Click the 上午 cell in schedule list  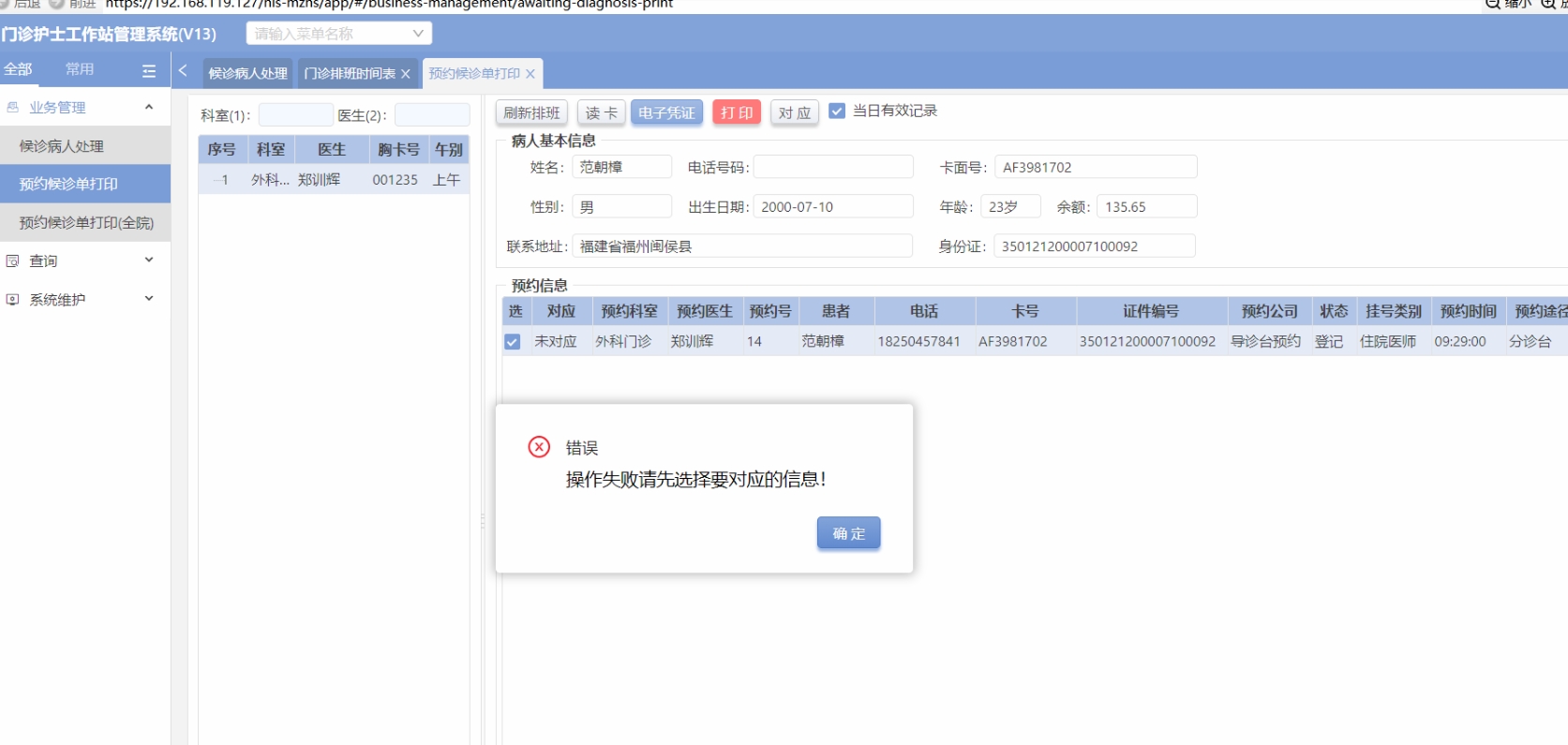tap(447, 180)
